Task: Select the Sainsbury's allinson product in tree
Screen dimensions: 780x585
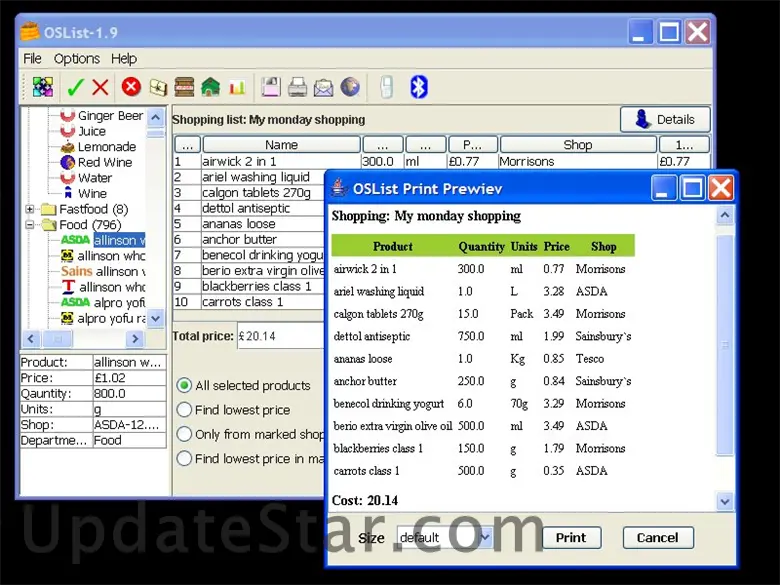Action: click(x=103, y=271)
